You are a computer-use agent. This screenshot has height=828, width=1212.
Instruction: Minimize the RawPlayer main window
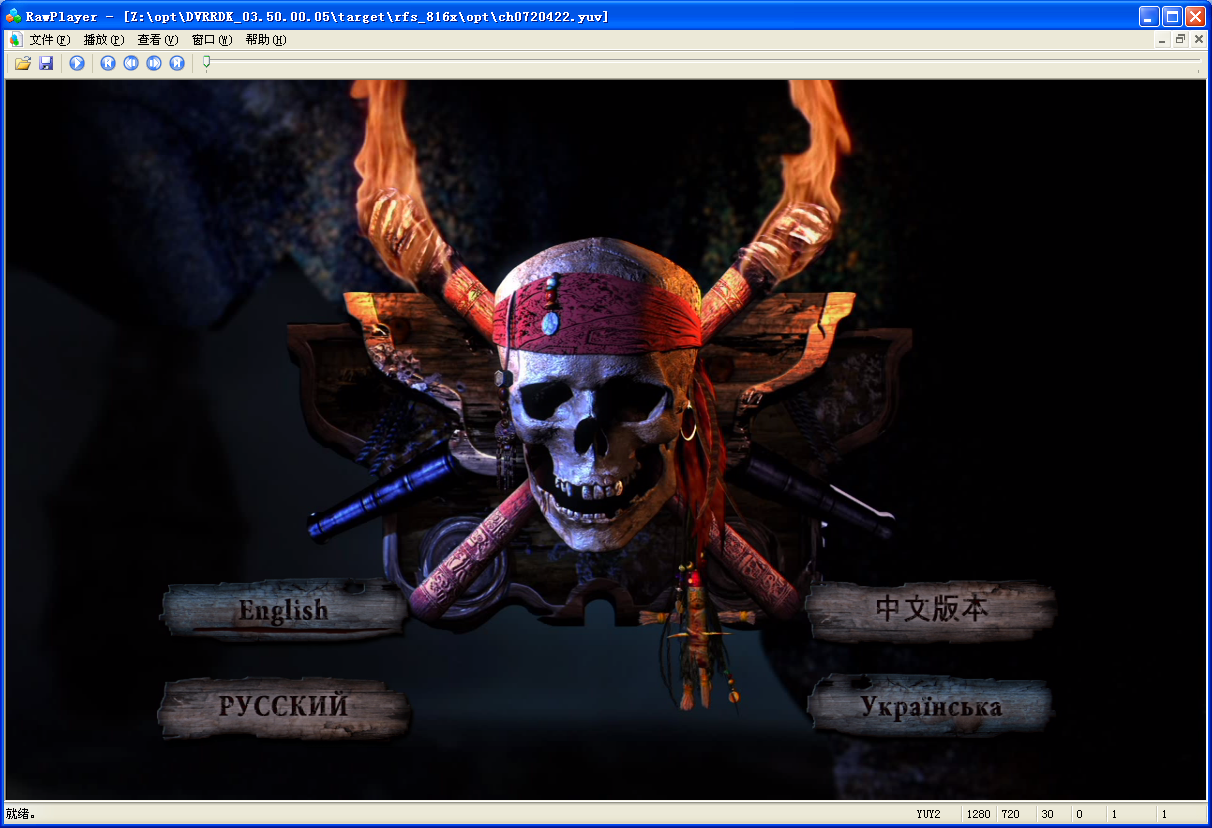coord(1149,16)
